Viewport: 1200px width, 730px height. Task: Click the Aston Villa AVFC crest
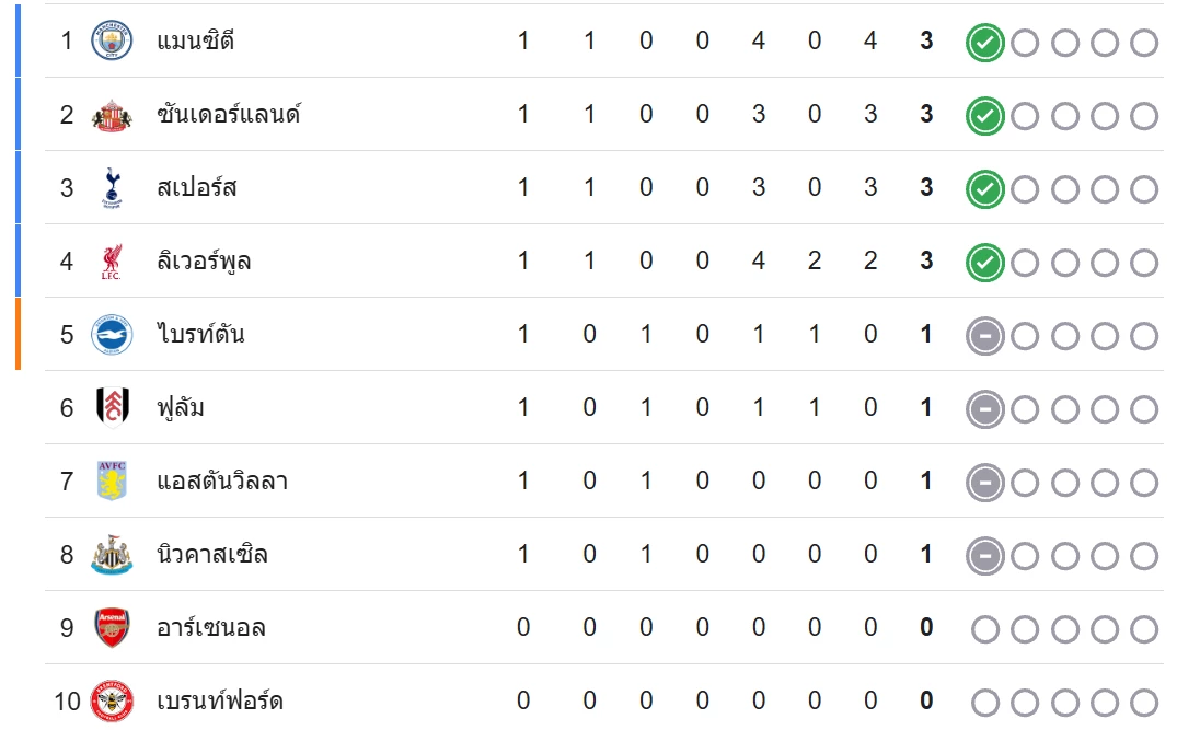[112, 481]
